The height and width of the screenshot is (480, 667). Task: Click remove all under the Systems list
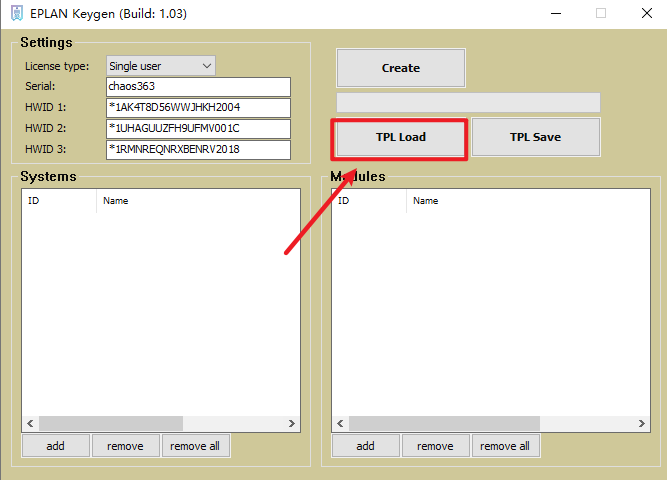click(x=195, y=446)
